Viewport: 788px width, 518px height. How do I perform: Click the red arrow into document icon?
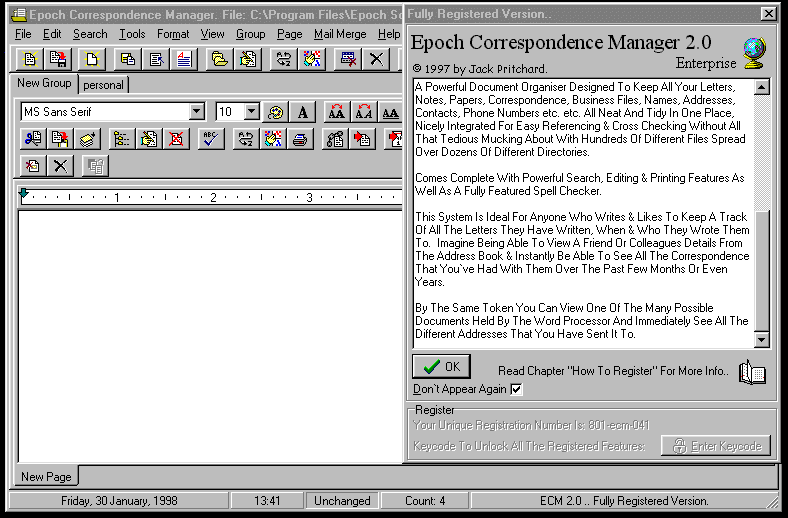[x=362, y=139]
